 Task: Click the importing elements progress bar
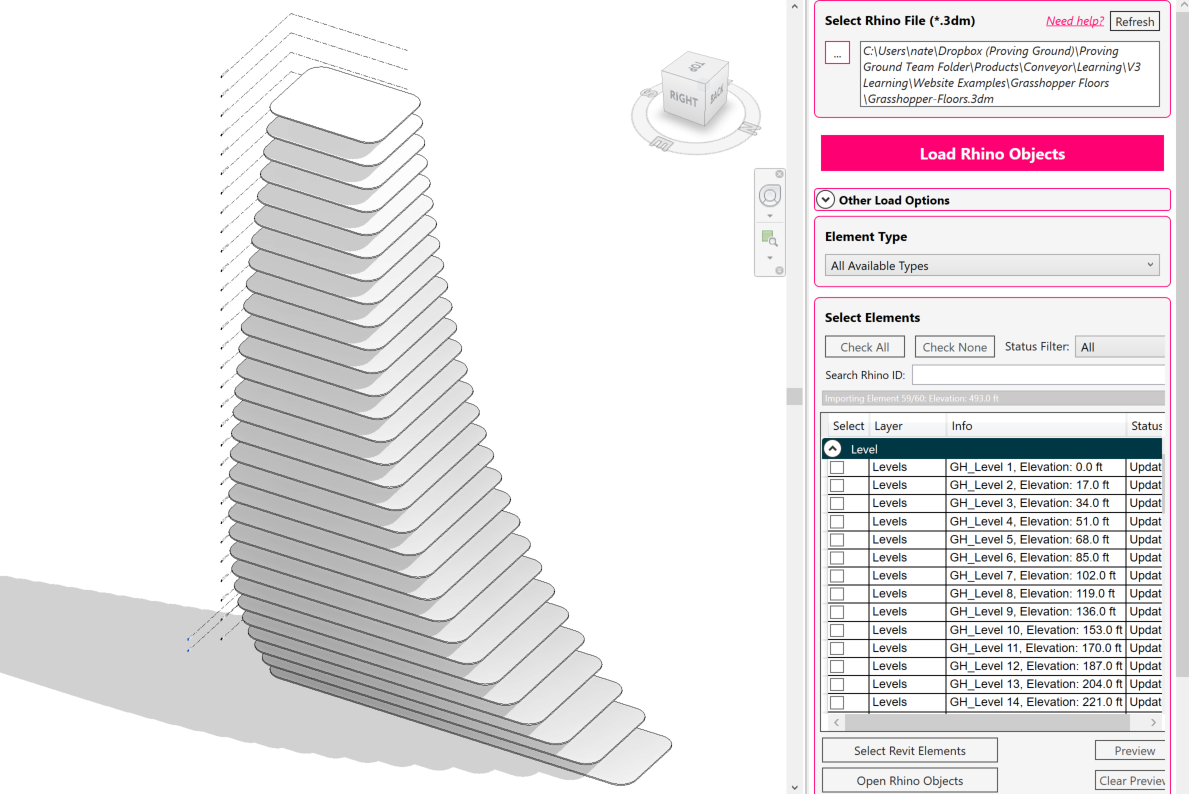point(992,397)
